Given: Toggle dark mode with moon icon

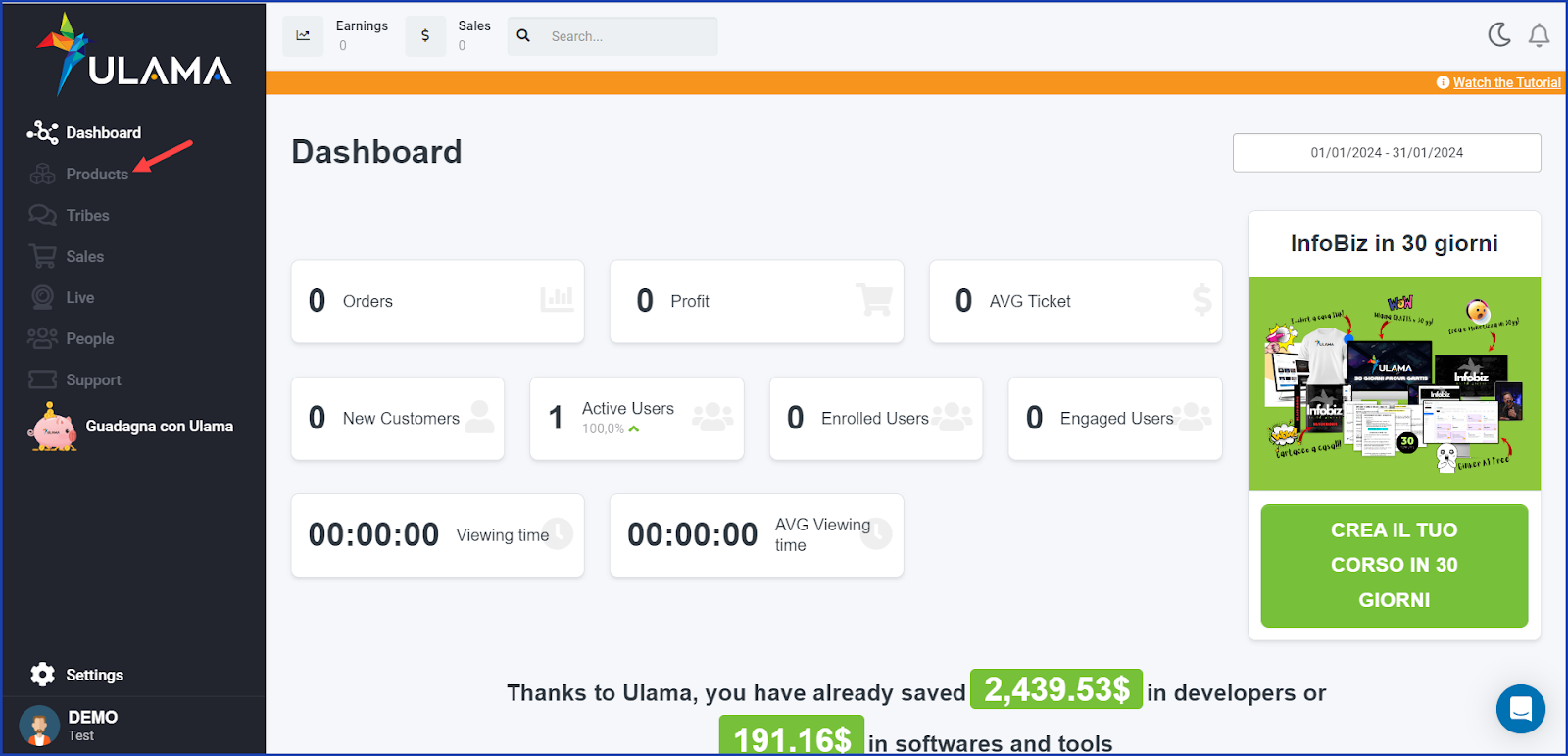Looking at the screenshot, I should (x=1499, y=35).
